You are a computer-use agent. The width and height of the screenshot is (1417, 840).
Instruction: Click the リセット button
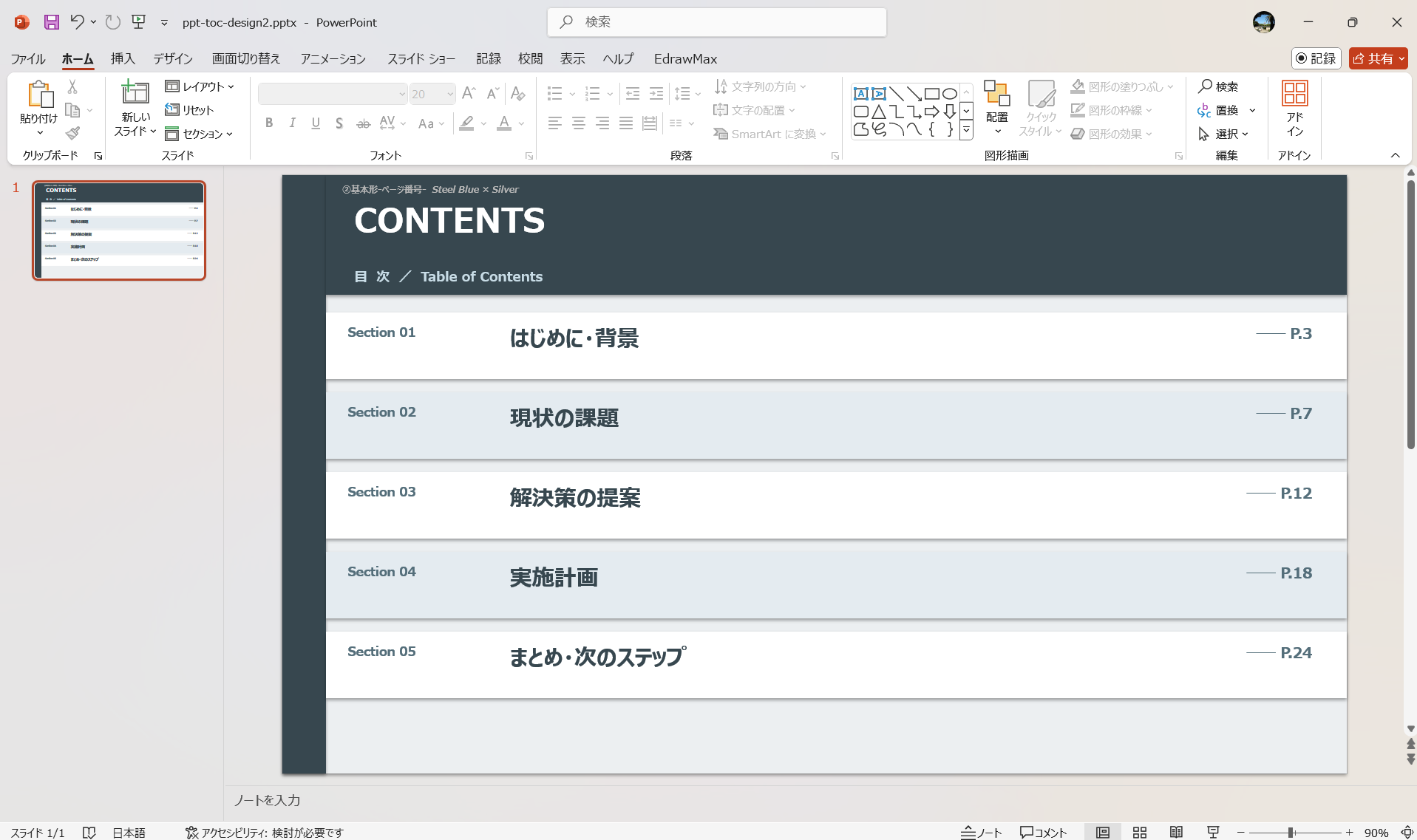tap(189, 110)
